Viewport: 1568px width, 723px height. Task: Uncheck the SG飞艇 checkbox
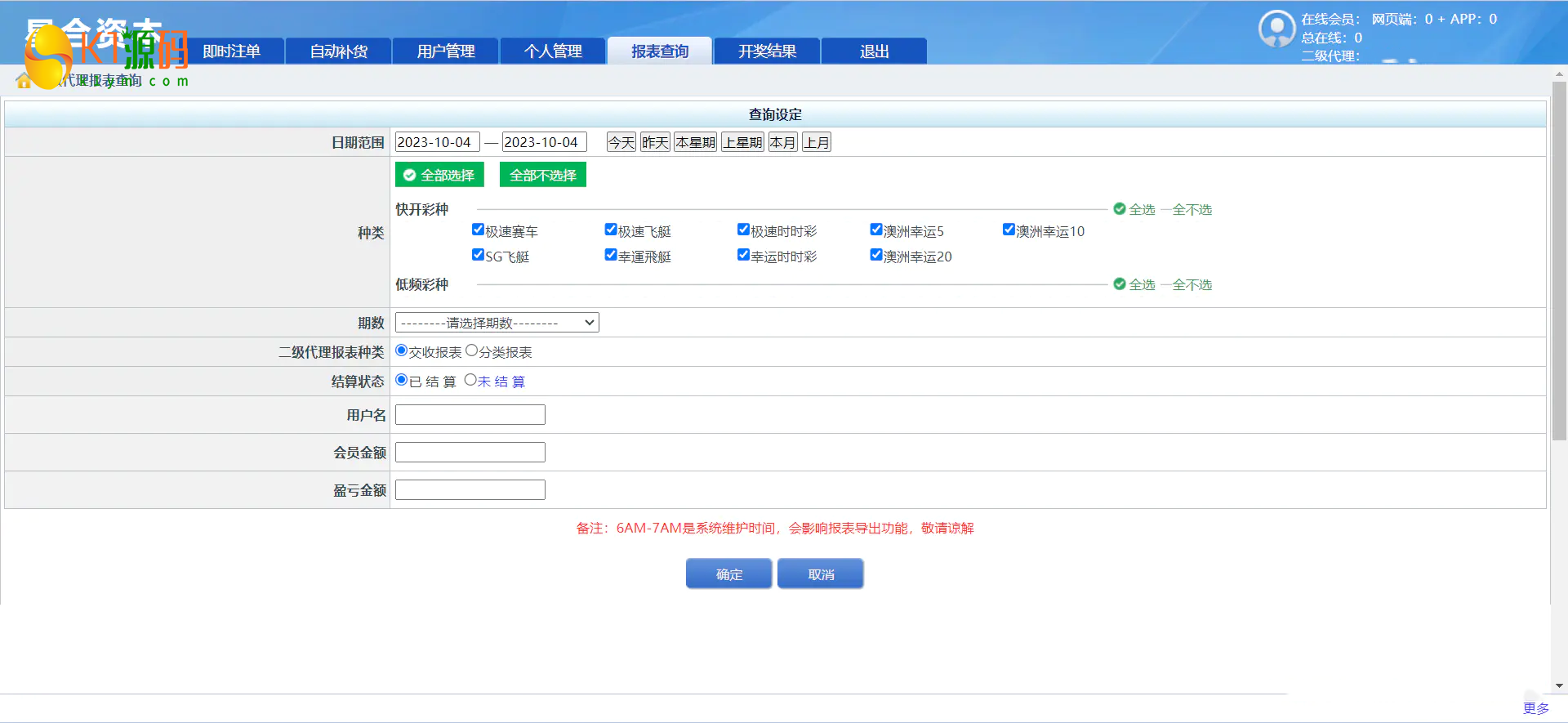click(479, 255)
